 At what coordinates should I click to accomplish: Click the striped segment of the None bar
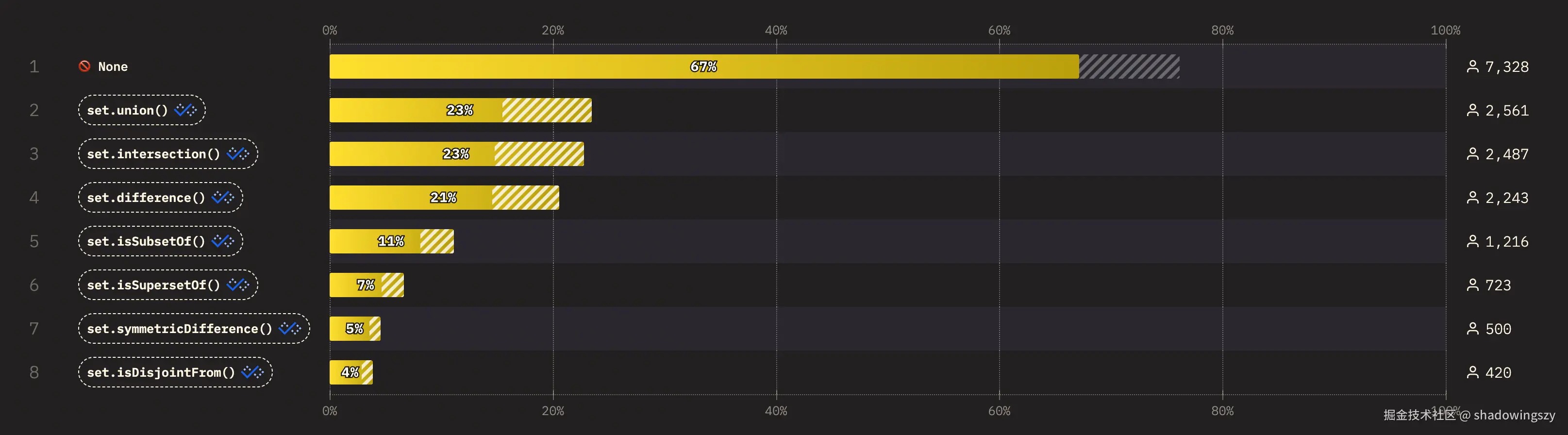(1129, 67)
